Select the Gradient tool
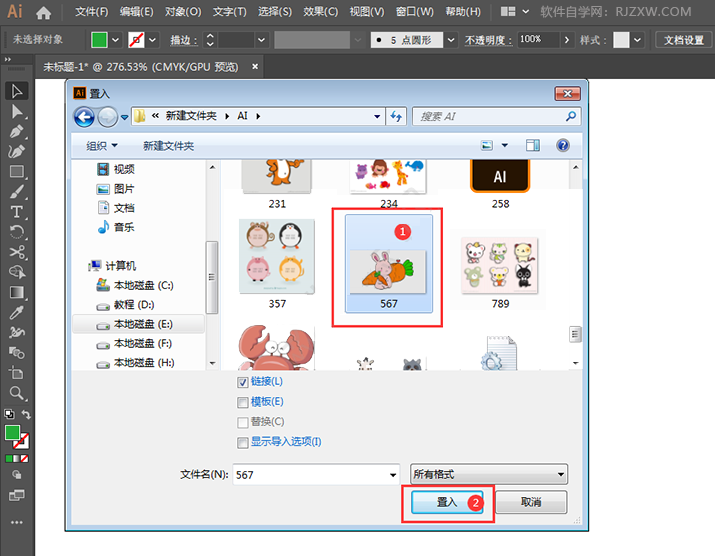The height and width of the screenshot is (556, 715). (x=17, y=292)
